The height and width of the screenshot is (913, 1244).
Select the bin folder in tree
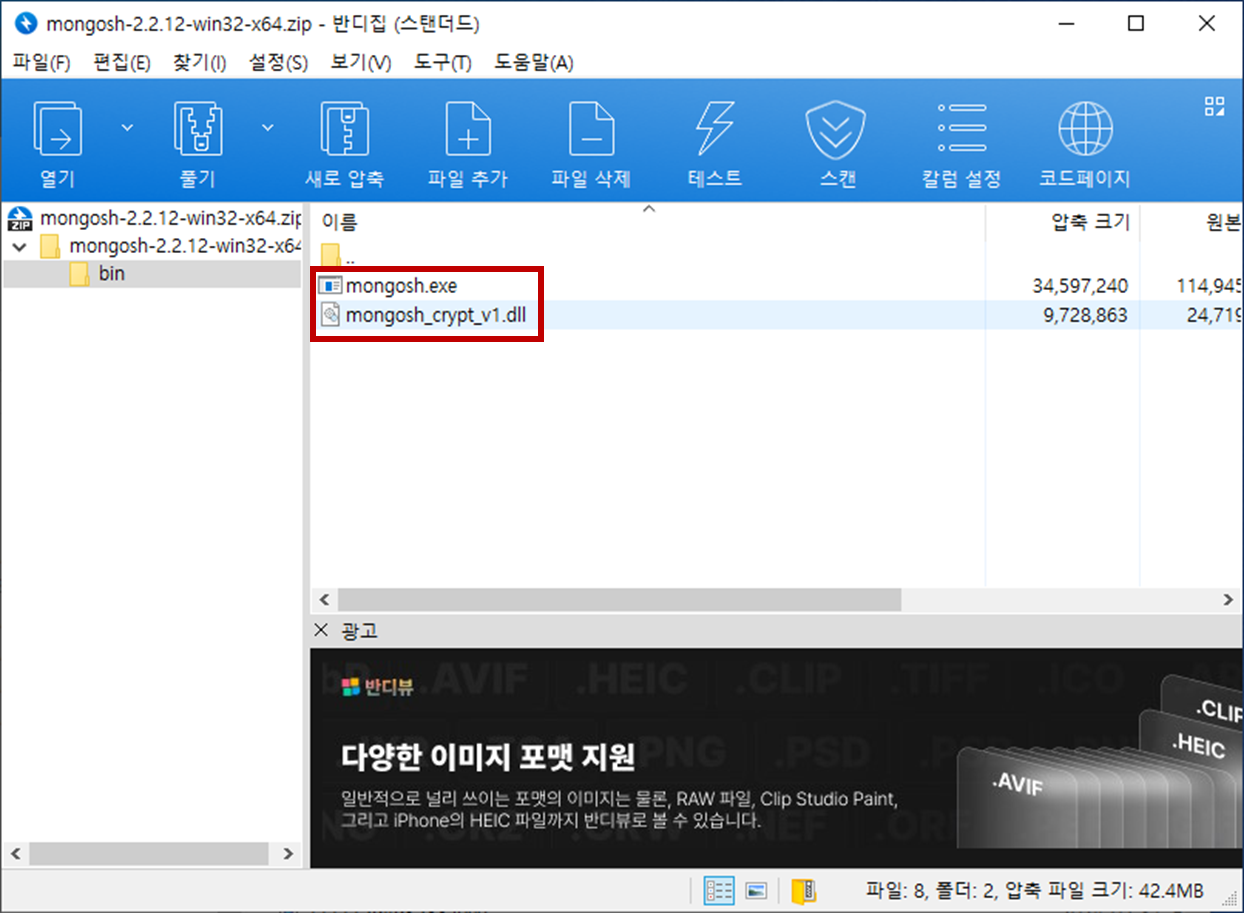(x=112, y=273)
